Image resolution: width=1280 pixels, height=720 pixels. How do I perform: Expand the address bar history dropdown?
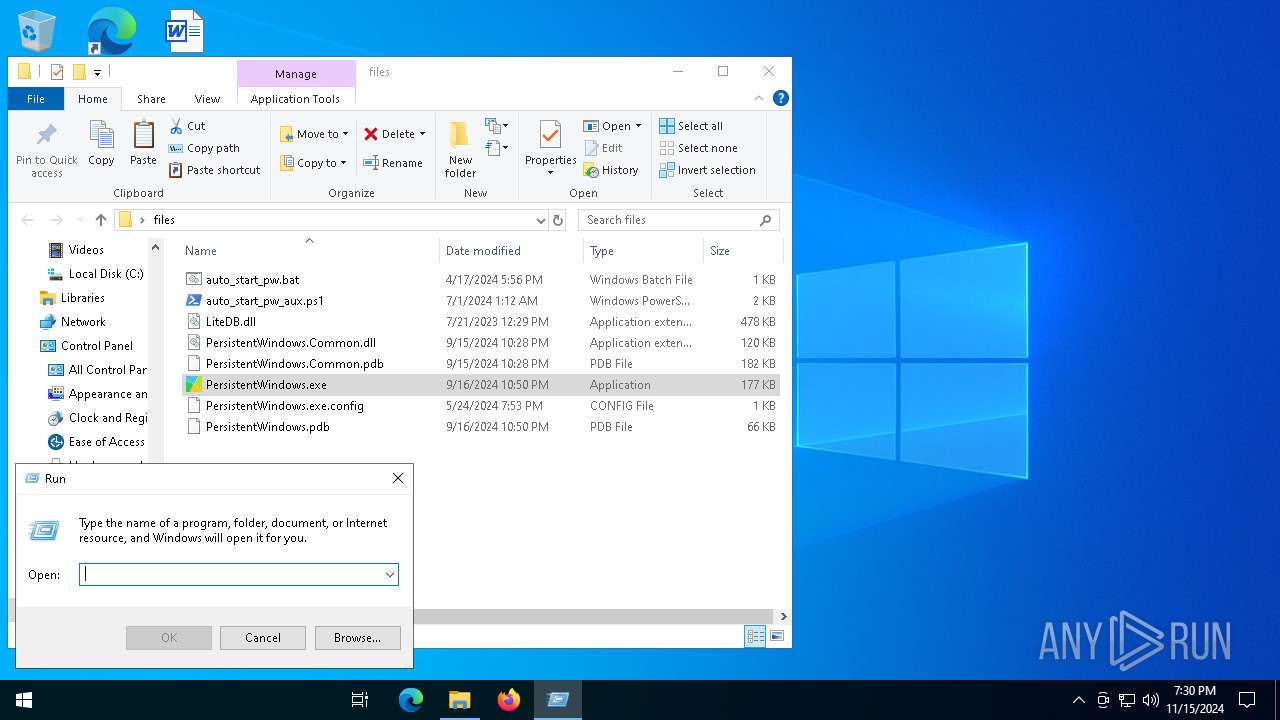(540, 220)
